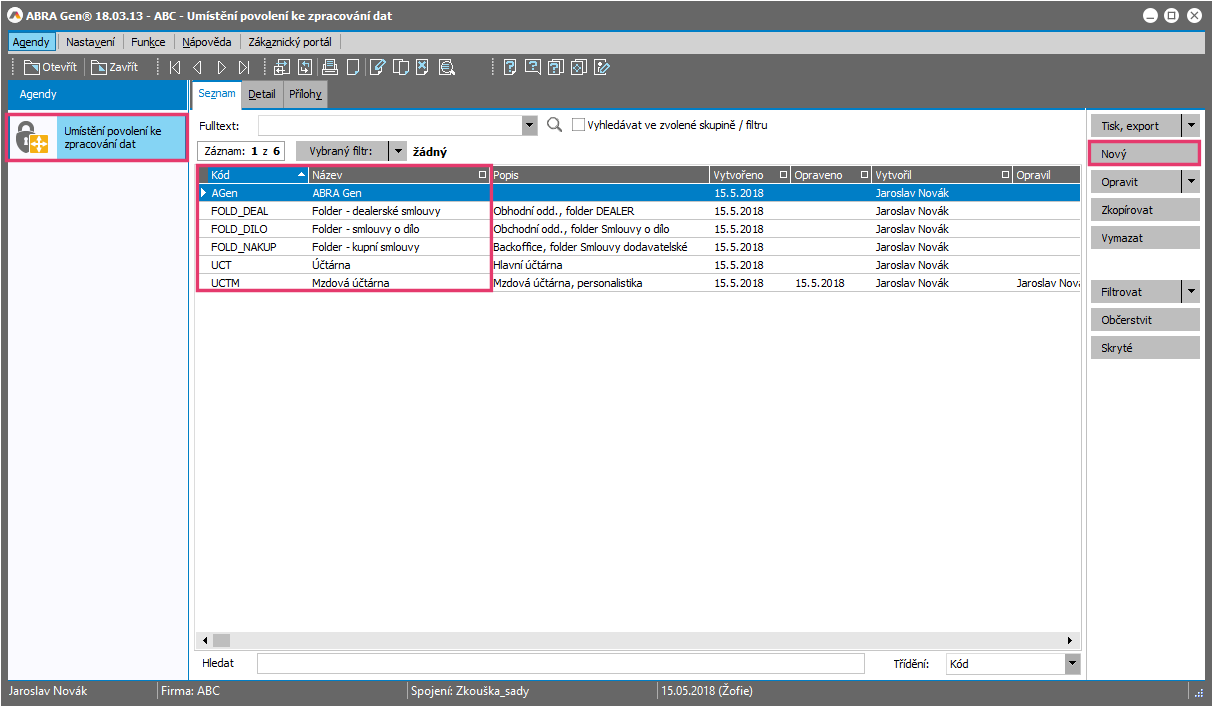The image size is (1213, 707).
Task: Click the next record arrow icon
Action: [221, 68]
